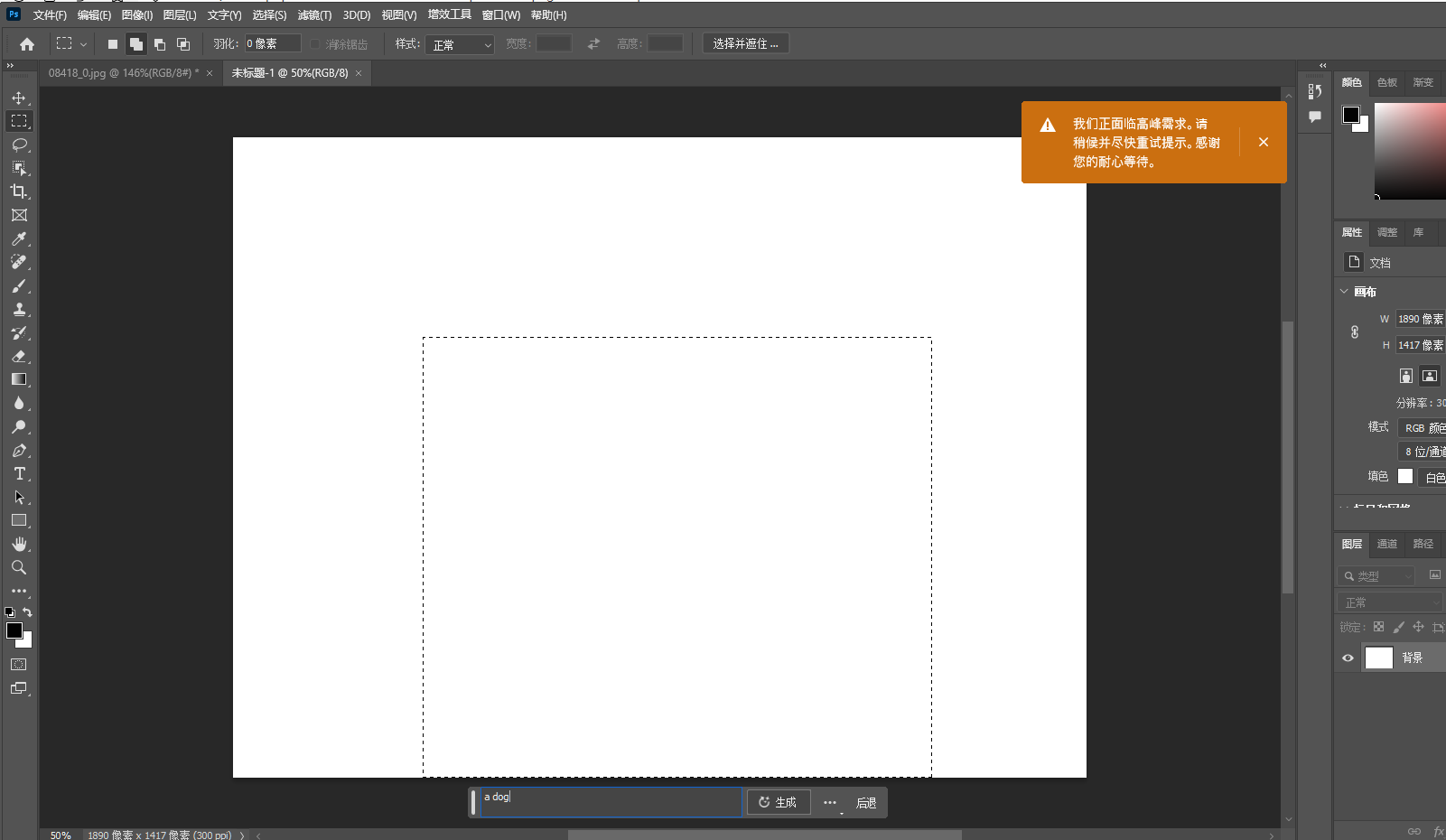Open the 样式 style dropdown
The height and width of the screenshot is (840, 1446).
(460, 44)
